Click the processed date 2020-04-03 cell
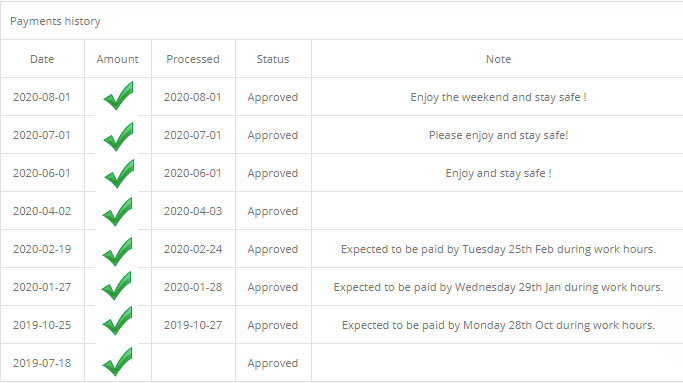 click(193, 211)
